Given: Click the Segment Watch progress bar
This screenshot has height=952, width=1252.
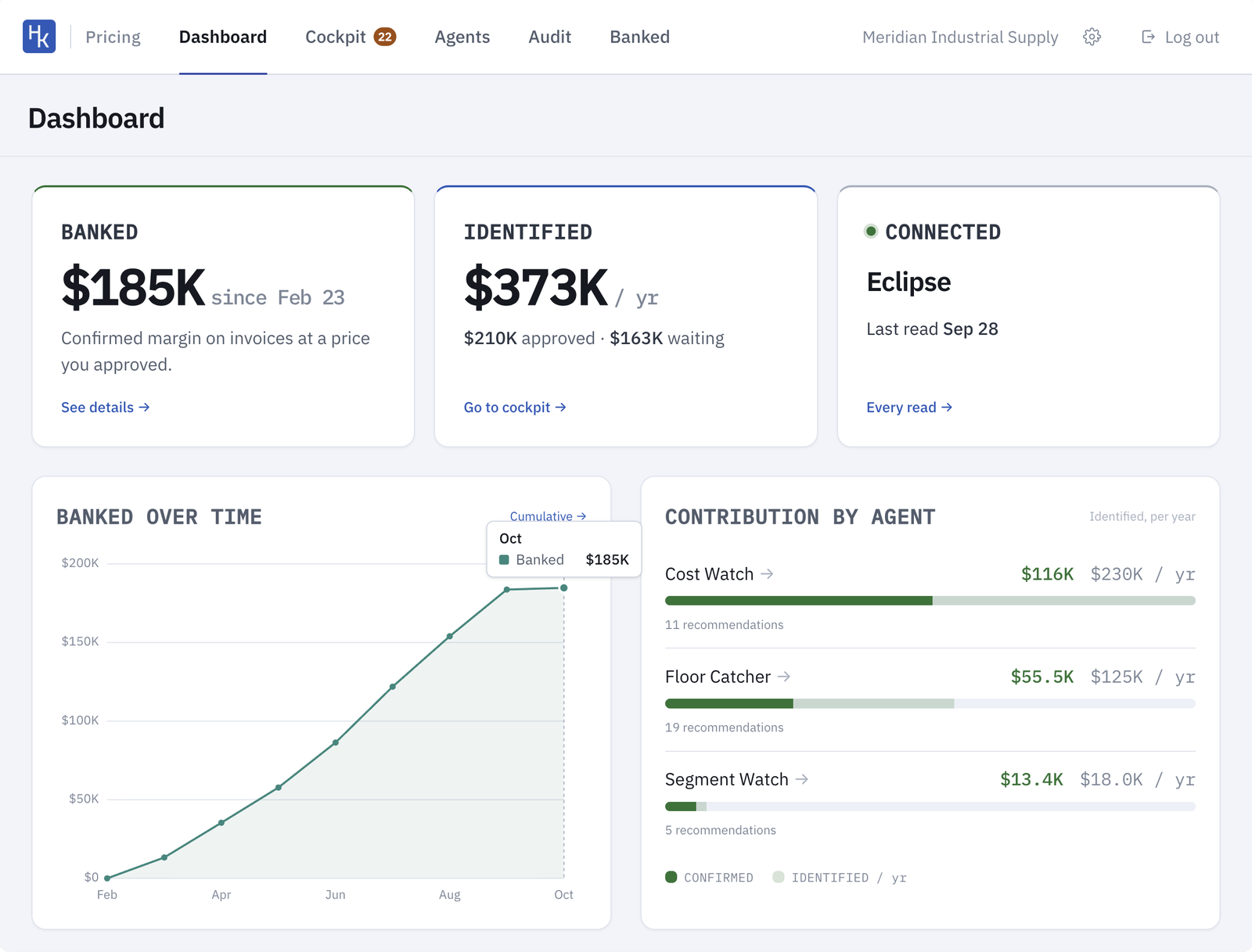Looking at the screenshot, I should (930, 807).
